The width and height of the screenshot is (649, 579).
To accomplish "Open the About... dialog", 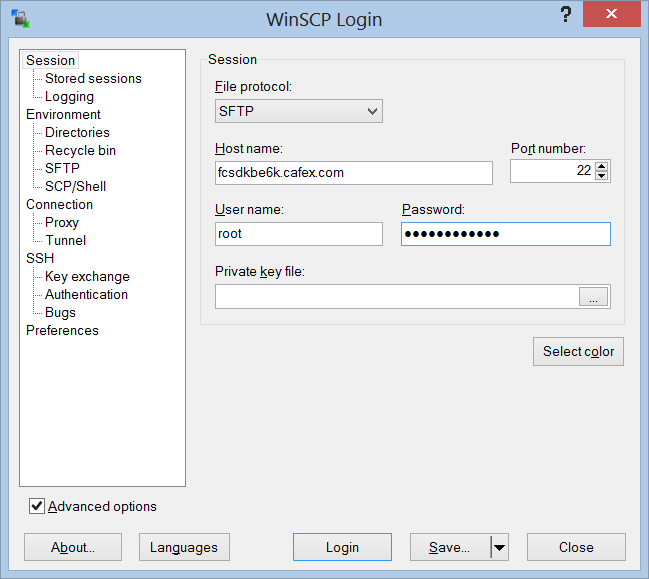I will 73,547.
